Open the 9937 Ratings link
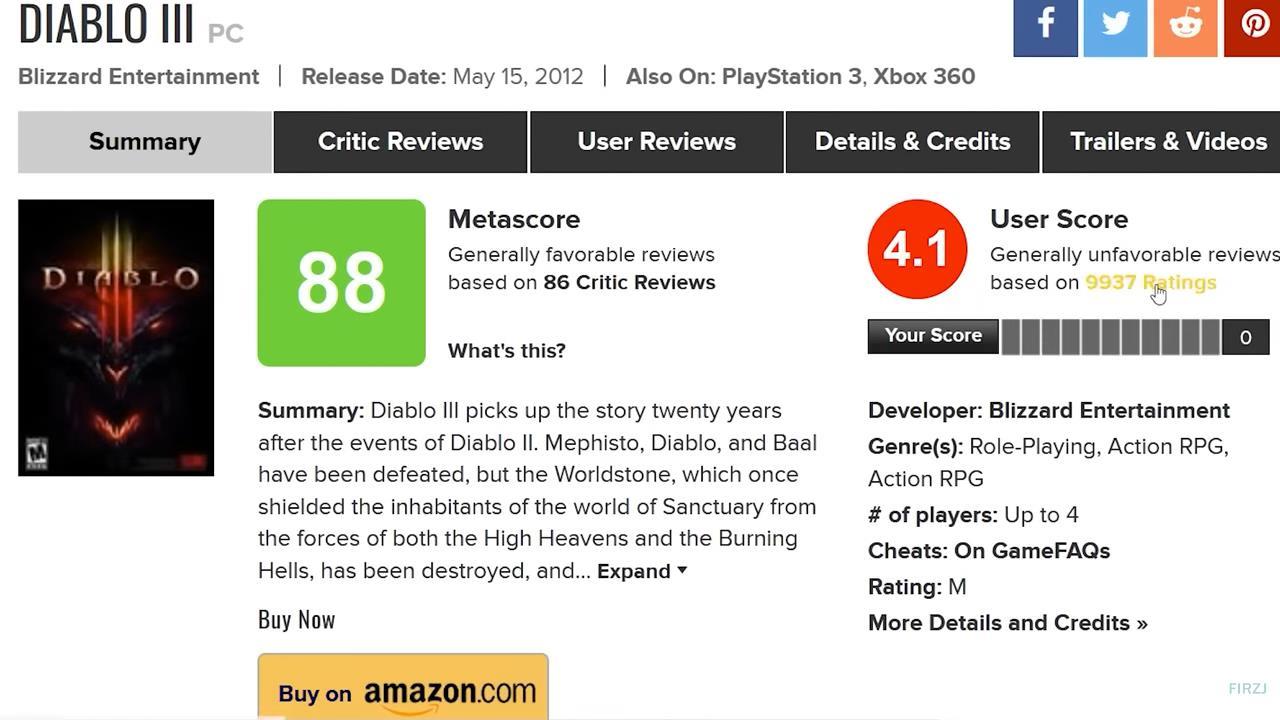Viewport: 1280px width, 720px height. (x=1151, y=283)
